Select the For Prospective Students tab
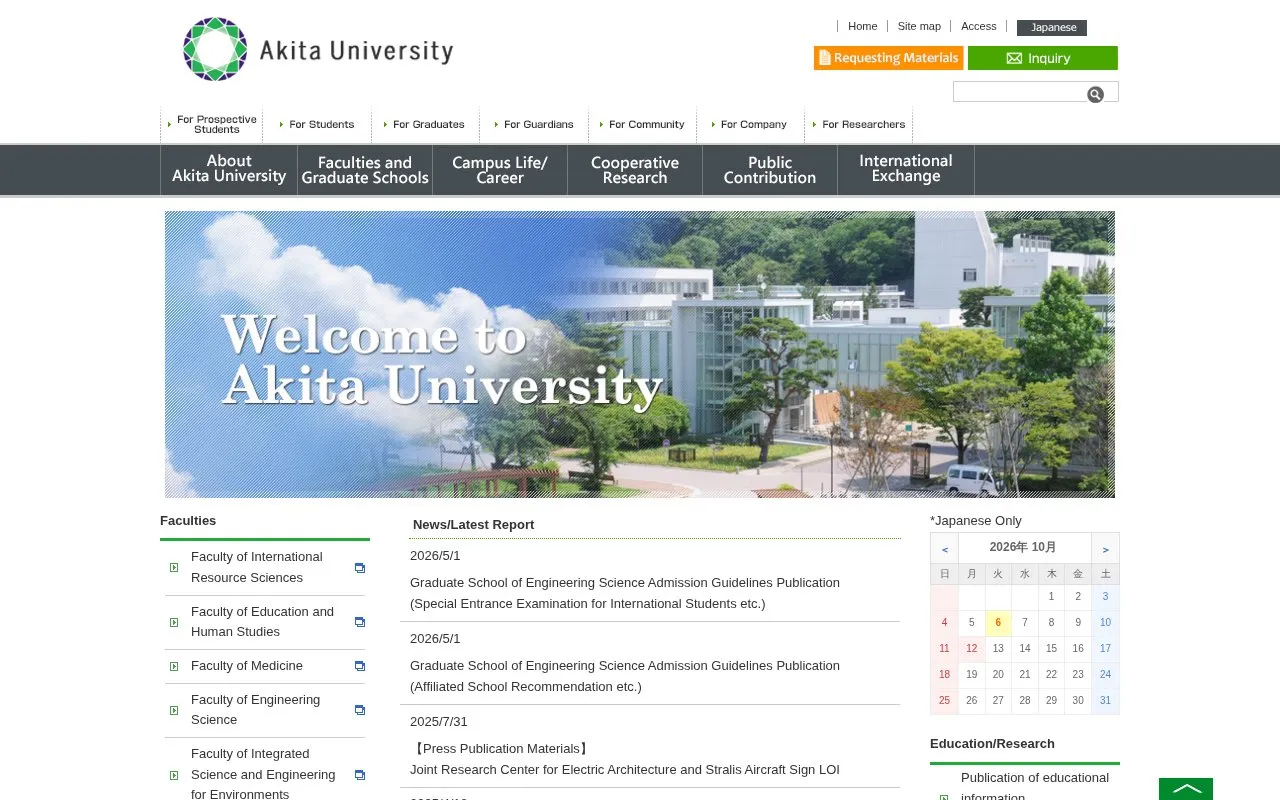Image resolution: width=1280 pixels, height=800 pixels. pyautogui.click(x=212, y=125)
